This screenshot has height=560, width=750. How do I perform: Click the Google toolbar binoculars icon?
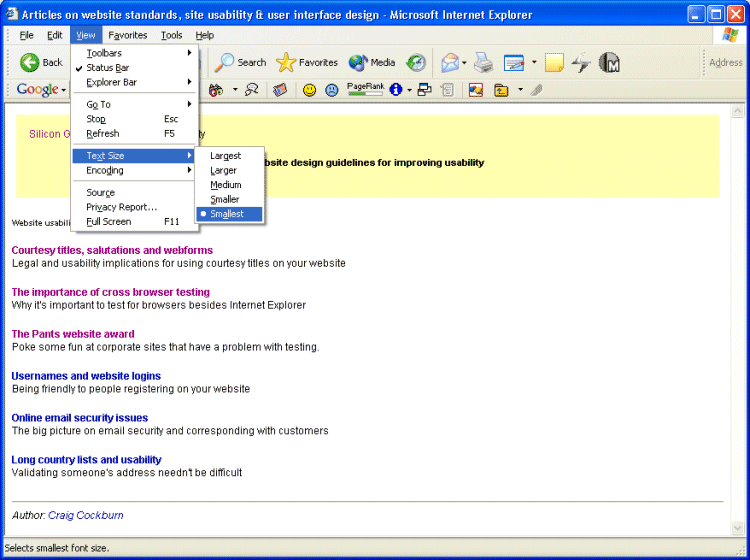[x=216, y=90]
